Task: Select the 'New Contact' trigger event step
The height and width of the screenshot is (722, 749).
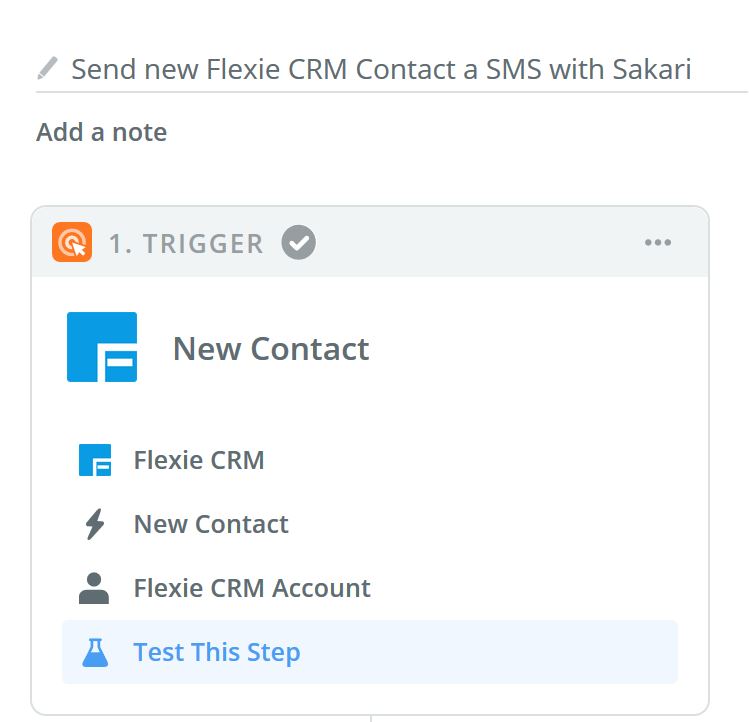Action: pos(370,524)
